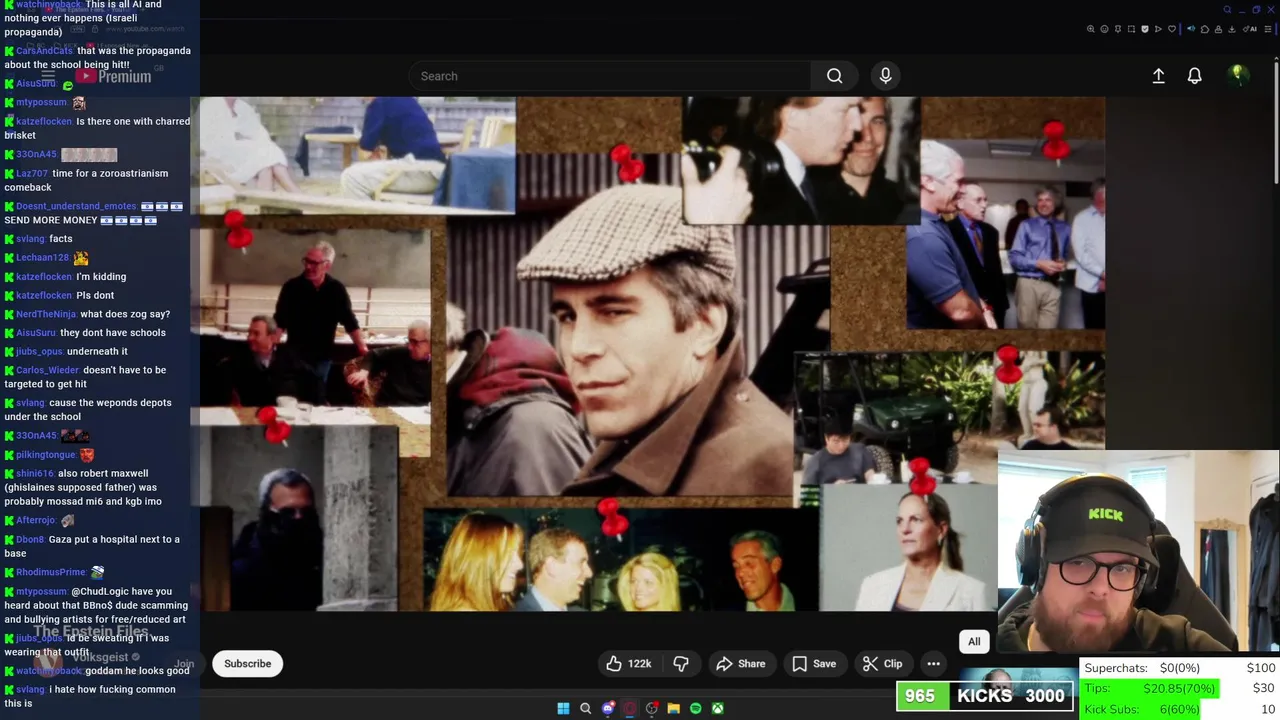Open Opera GX from the taskbar
This screenshot has height=720, width=1280.
(630, 708)
